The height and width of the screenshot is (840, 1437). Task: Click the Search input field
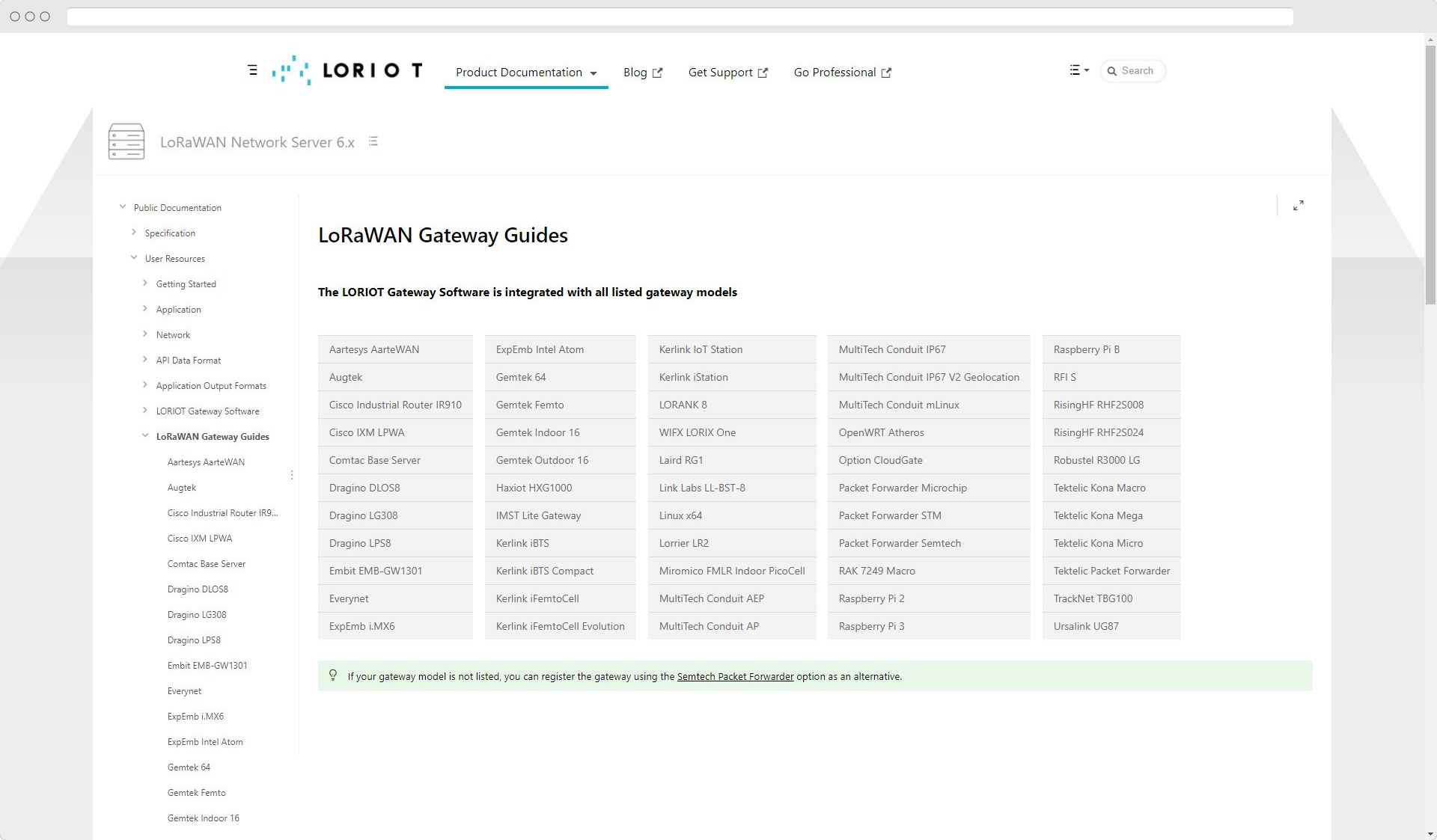[x=1133, y=71]
